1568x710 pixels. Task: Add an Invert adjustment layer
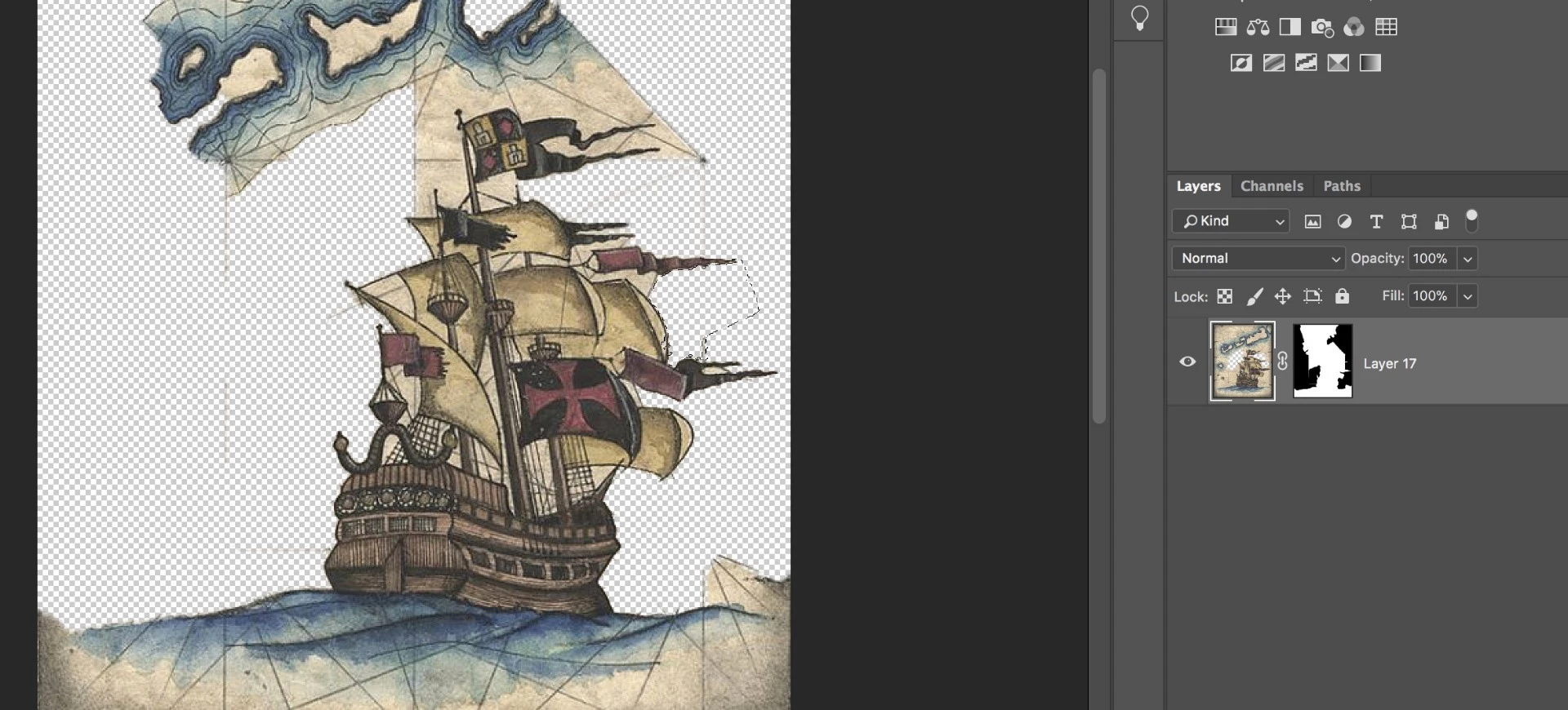pos(1241,63)
